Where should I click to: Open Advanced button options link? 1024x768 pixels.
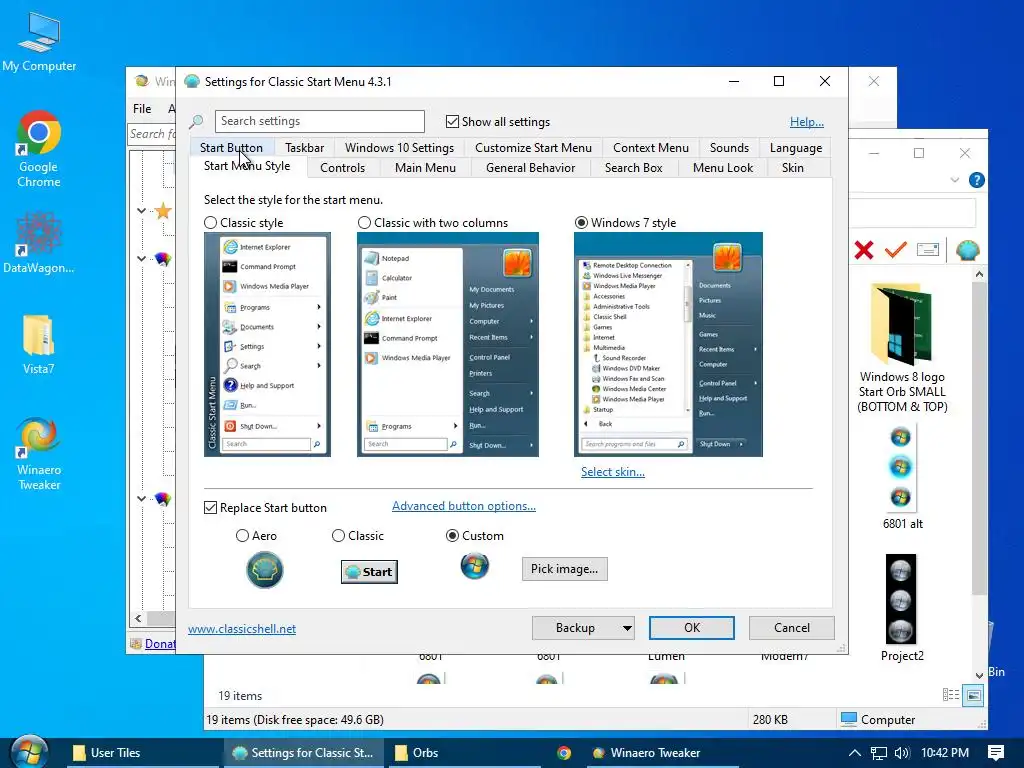coord(464,505)
